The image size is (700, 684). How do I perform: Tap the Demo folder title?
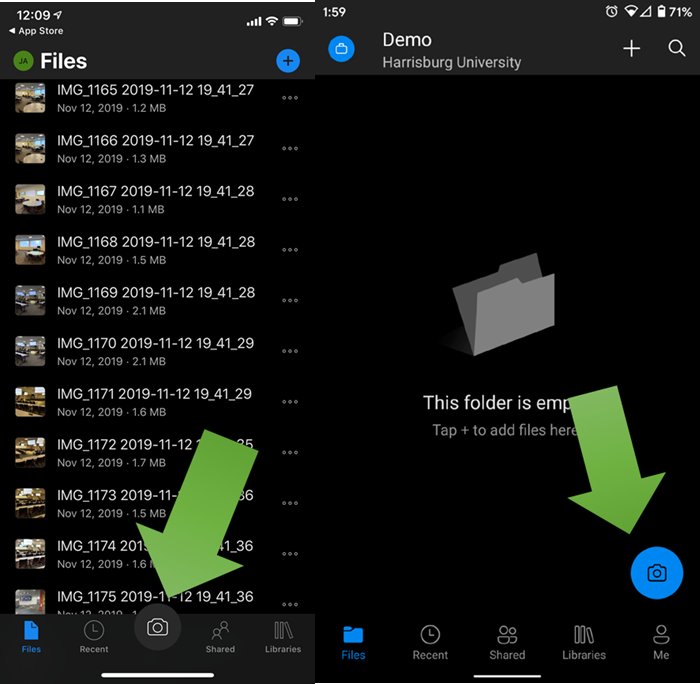point(407,40)
